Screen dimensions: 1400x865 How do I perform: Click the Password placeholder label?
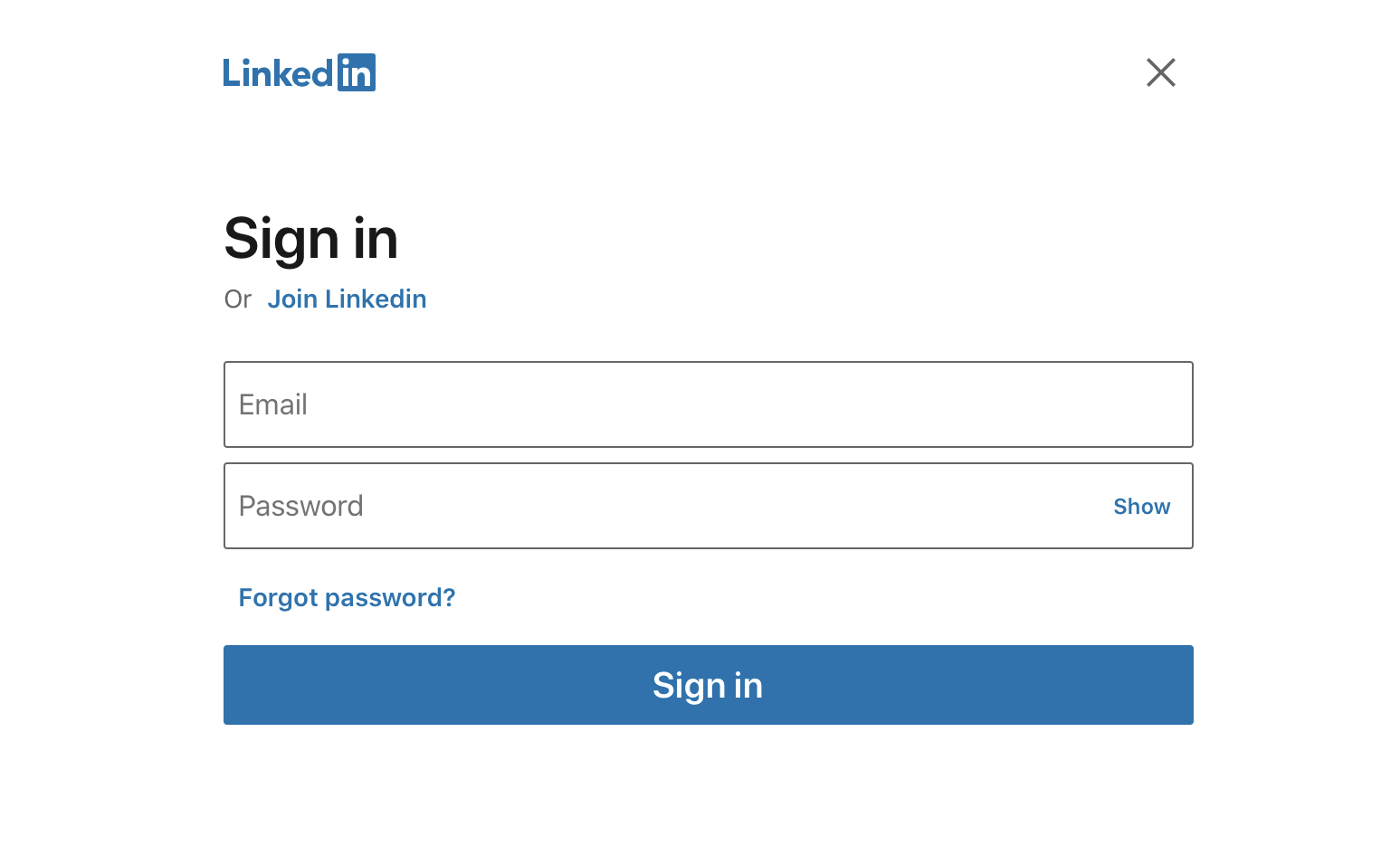pyautogui.click(x=300, y=506)
